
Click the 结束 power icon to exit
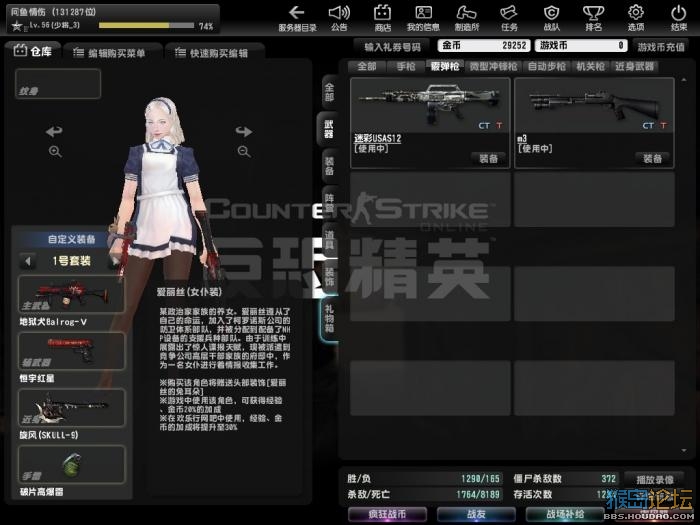click(679, 18)
